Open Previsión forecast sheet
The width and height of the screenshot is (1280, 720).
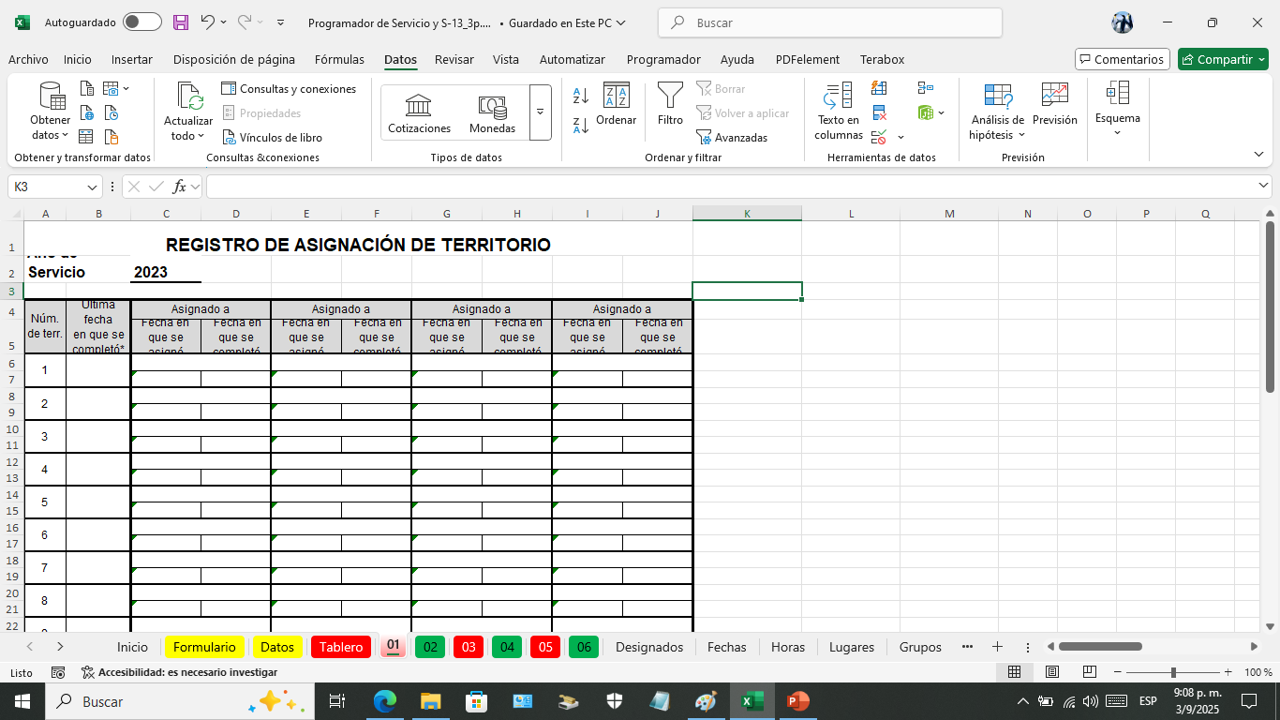click(x=1055, y=105)
